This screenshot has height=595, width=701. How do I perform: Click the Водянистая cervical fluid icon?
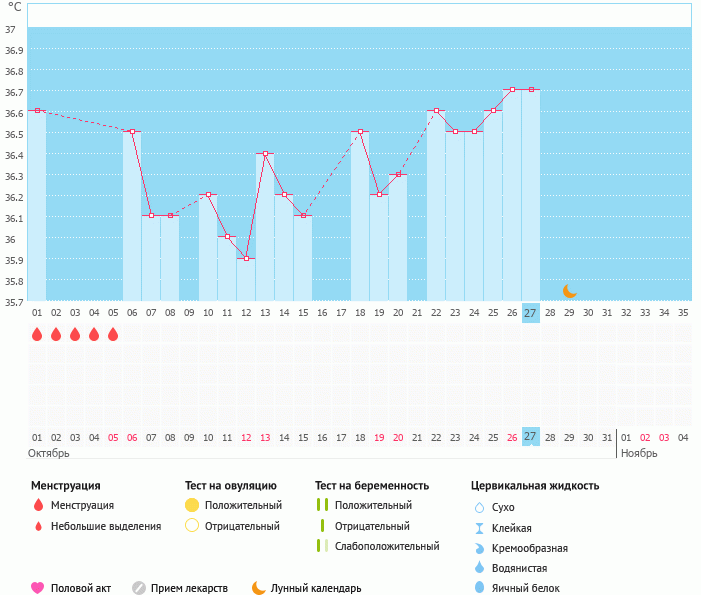coord(479,568)
